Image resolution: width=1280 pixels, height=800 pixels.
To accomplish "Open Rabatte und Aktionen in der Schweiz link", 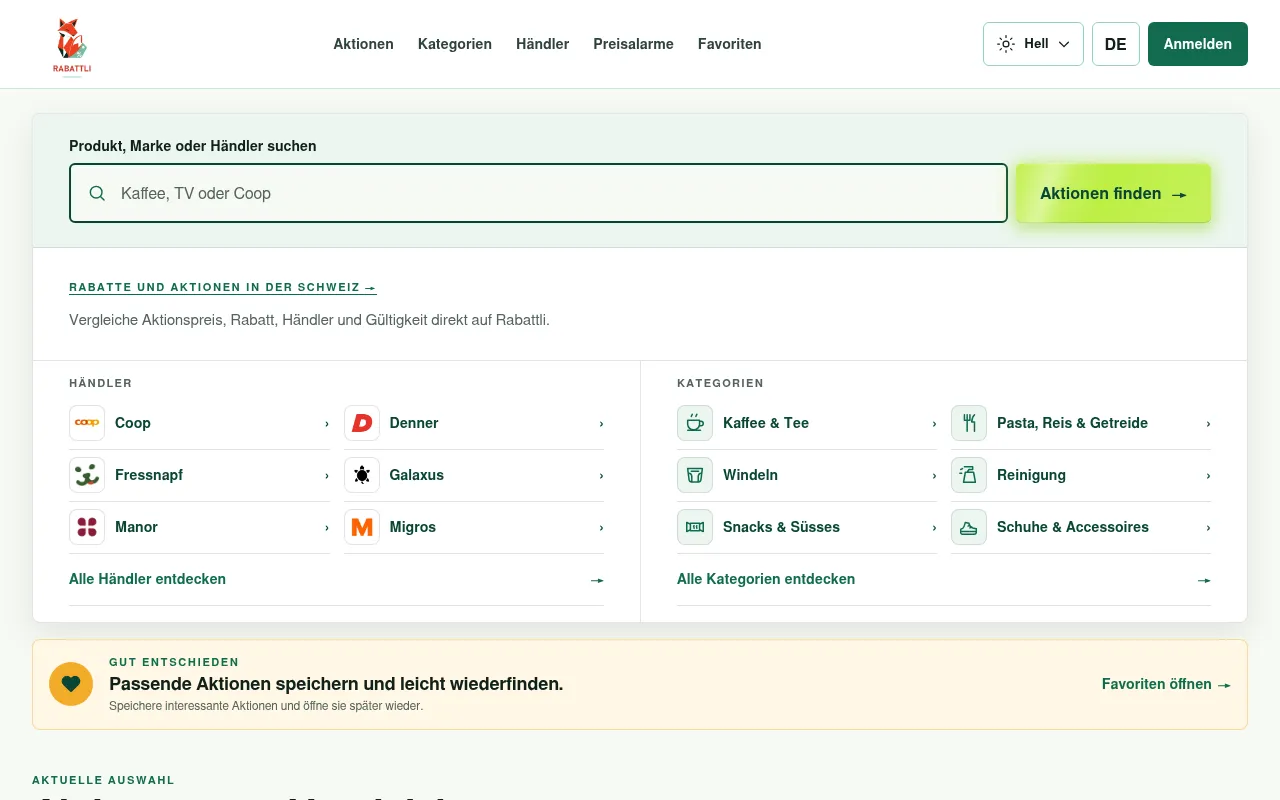I will pyautogui.click(x=223, y=287).
